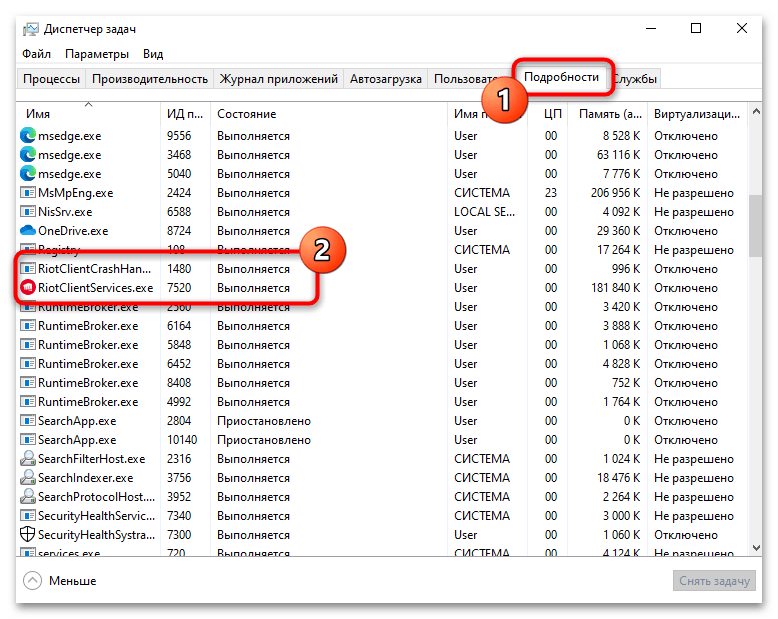Sort by the Имя column header
The image size is (778, 619).
click(88, 114)
